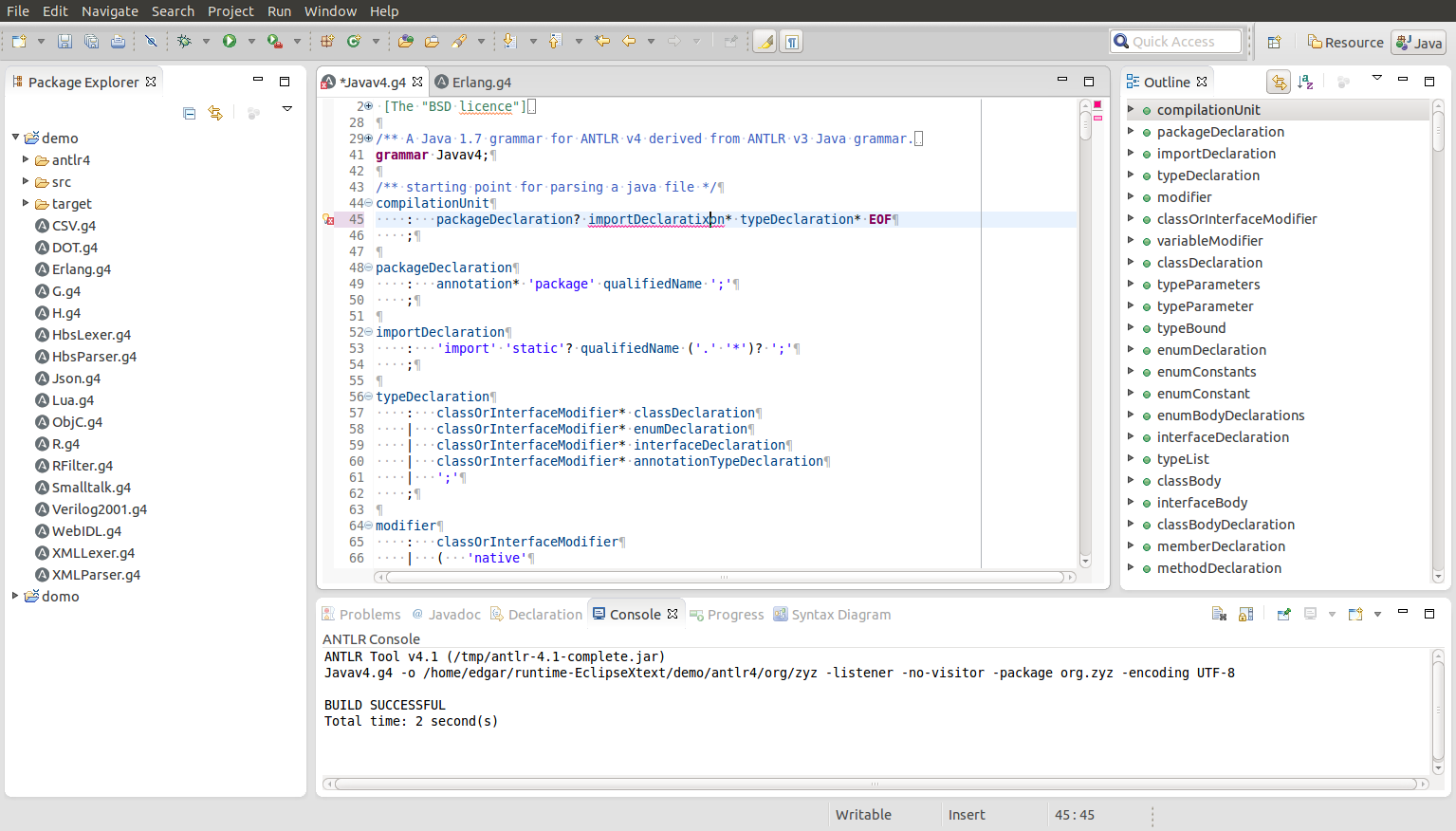
Task: Expand the packageDeclaration outline node
Action: point(1131,132)
